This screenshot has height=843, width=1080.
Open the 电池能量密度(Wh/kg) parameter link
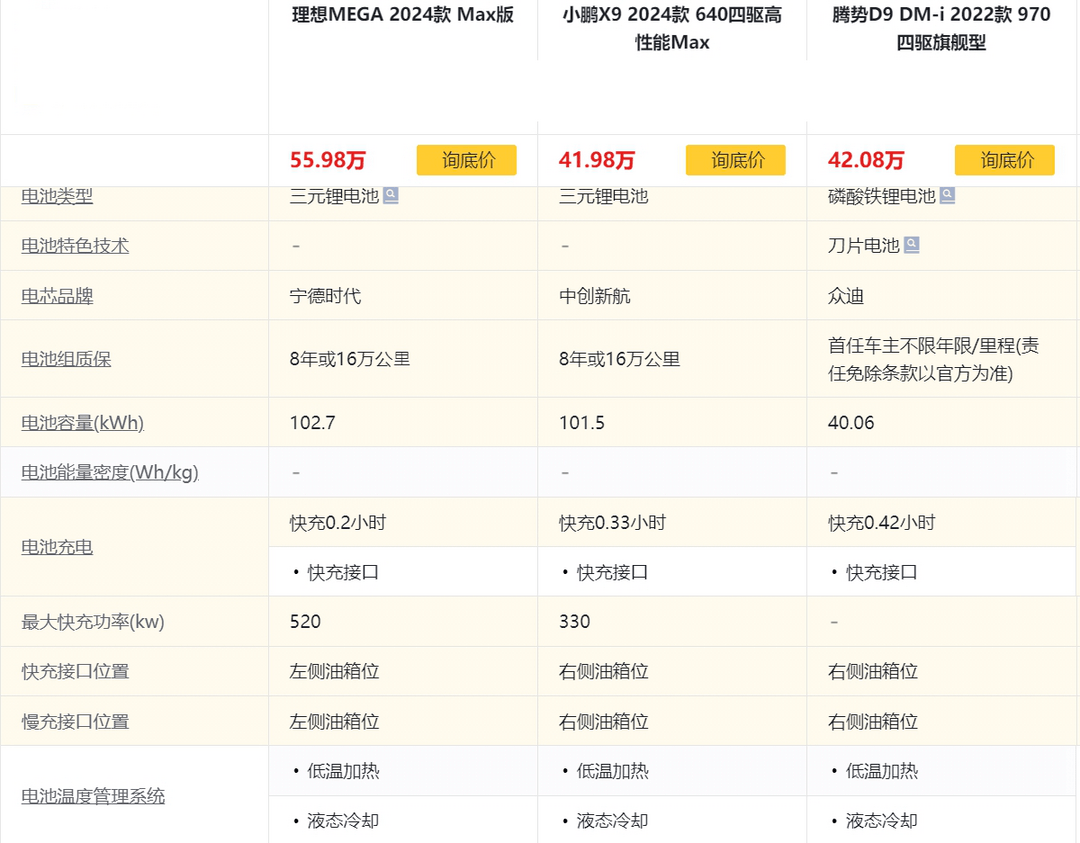click(110, 472)
